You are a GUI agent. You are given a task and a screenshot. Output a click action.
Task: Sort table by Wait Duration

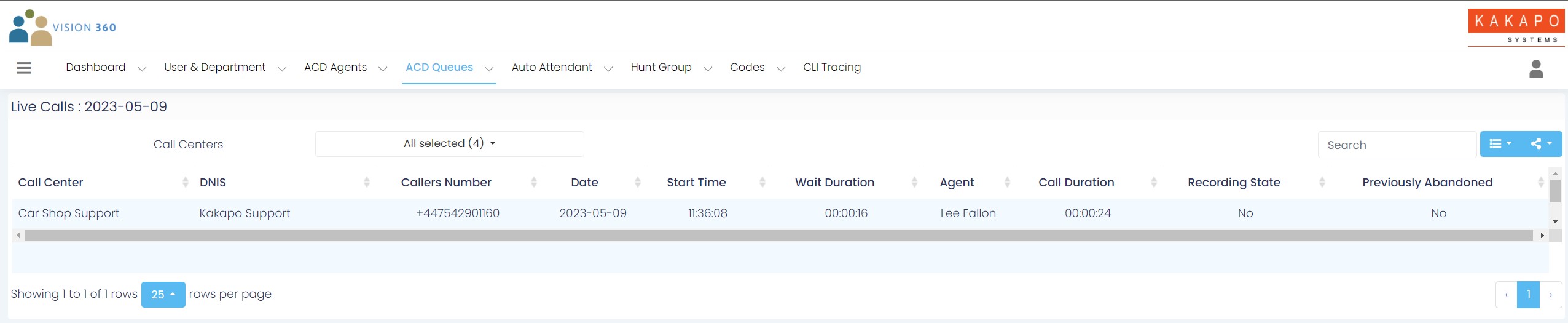pos(834,183)
